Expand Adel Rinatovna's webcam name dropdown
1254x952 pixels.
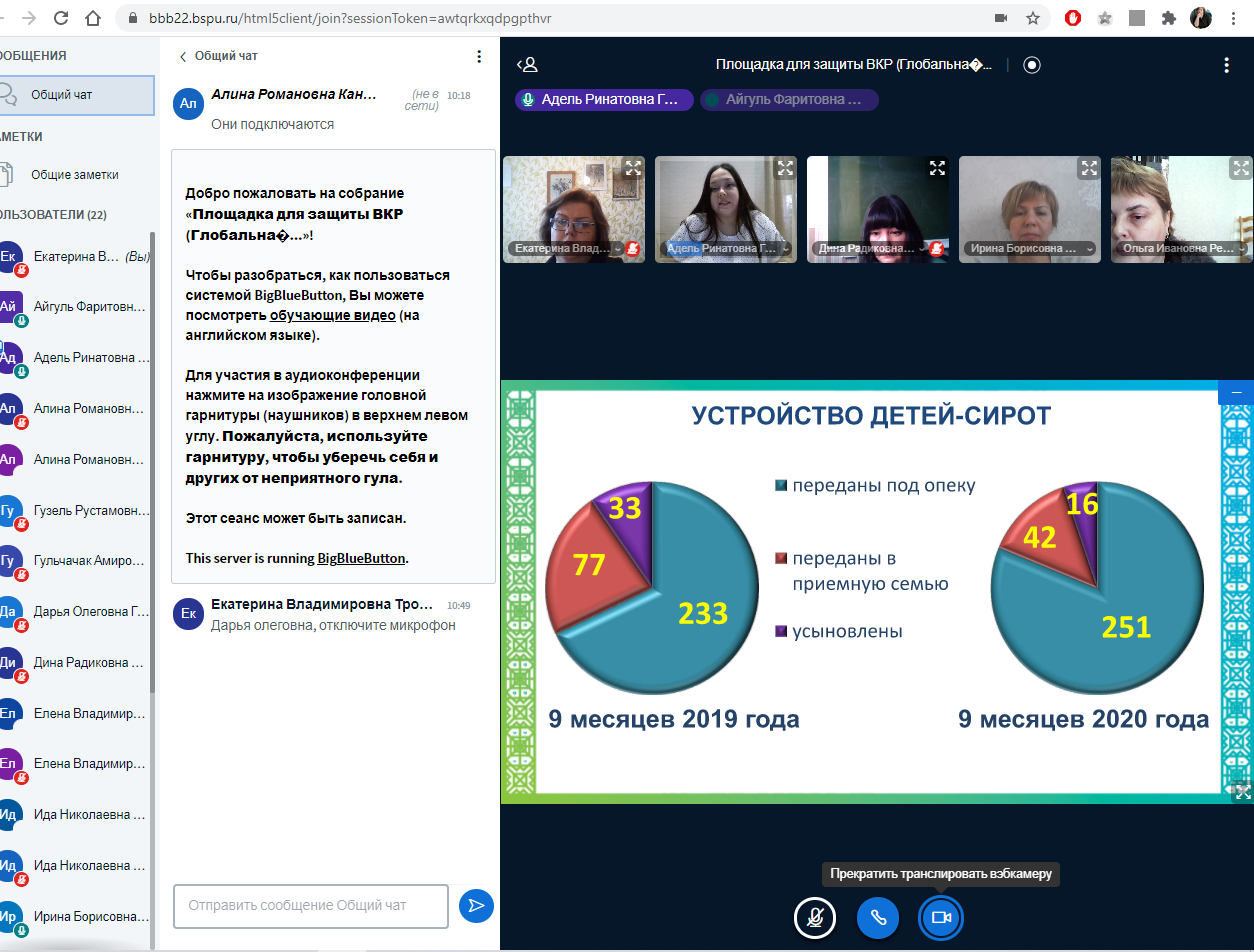click(783, 249)
